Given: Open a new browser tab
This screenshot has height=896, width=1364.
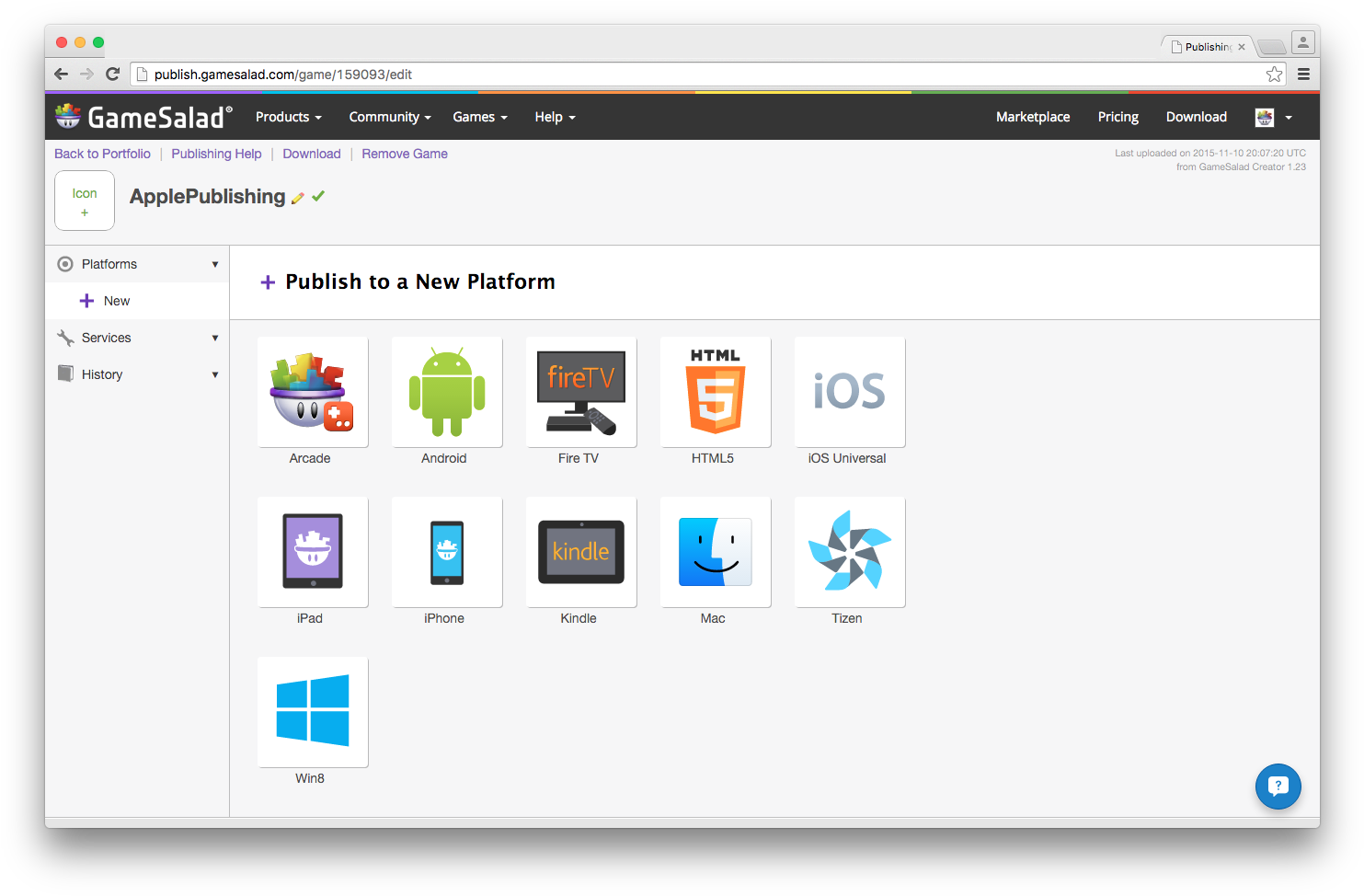Looking at the screenshot, I should tap(1272, 47).
